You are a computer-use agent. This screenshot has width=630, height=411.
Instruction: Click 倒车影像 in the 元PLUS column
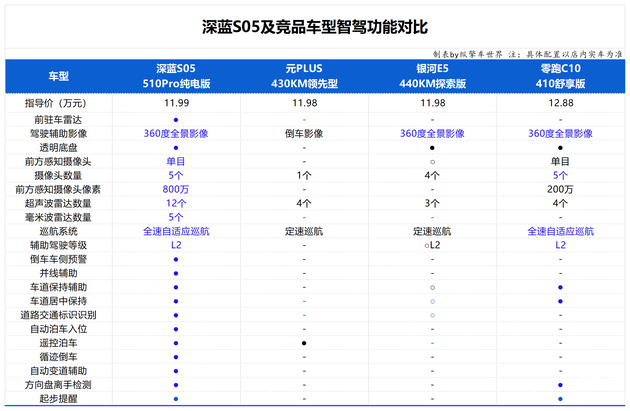(x=304, y=133)
